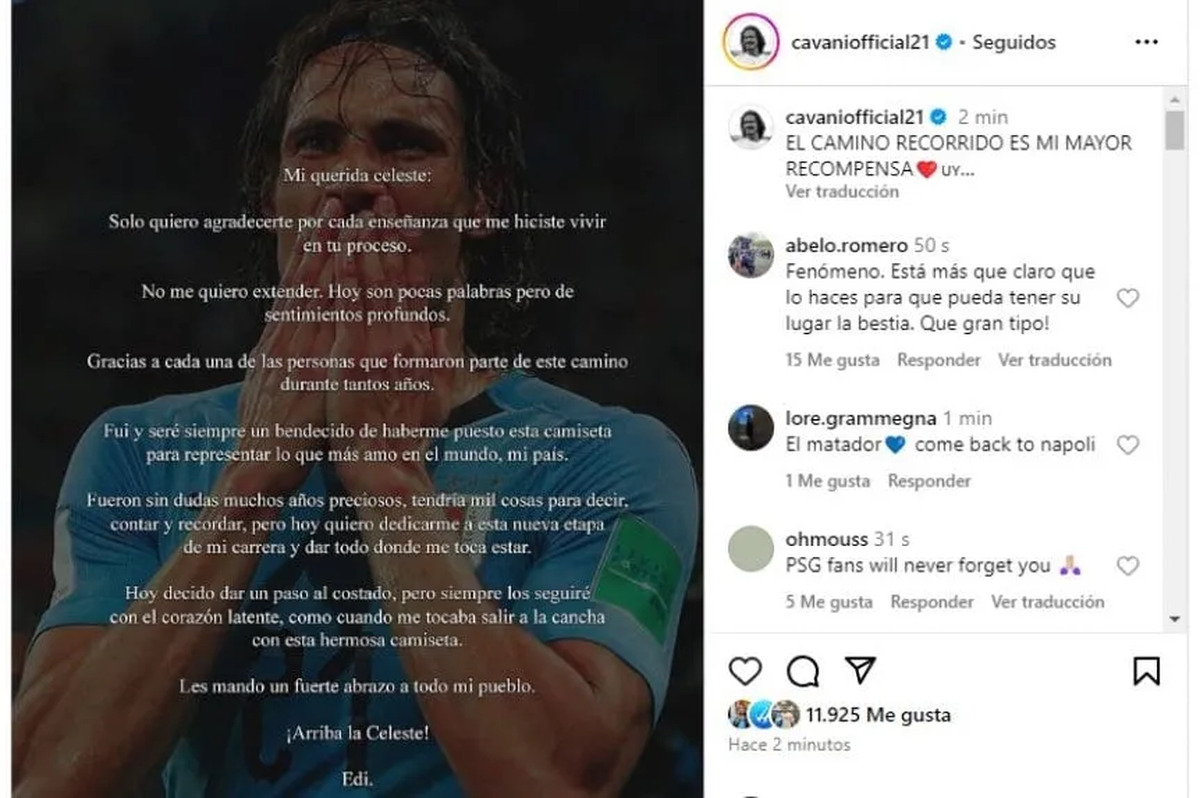Open lore.grammegna username link
The height and width of the screenshot is (798, 1200).
861,418
